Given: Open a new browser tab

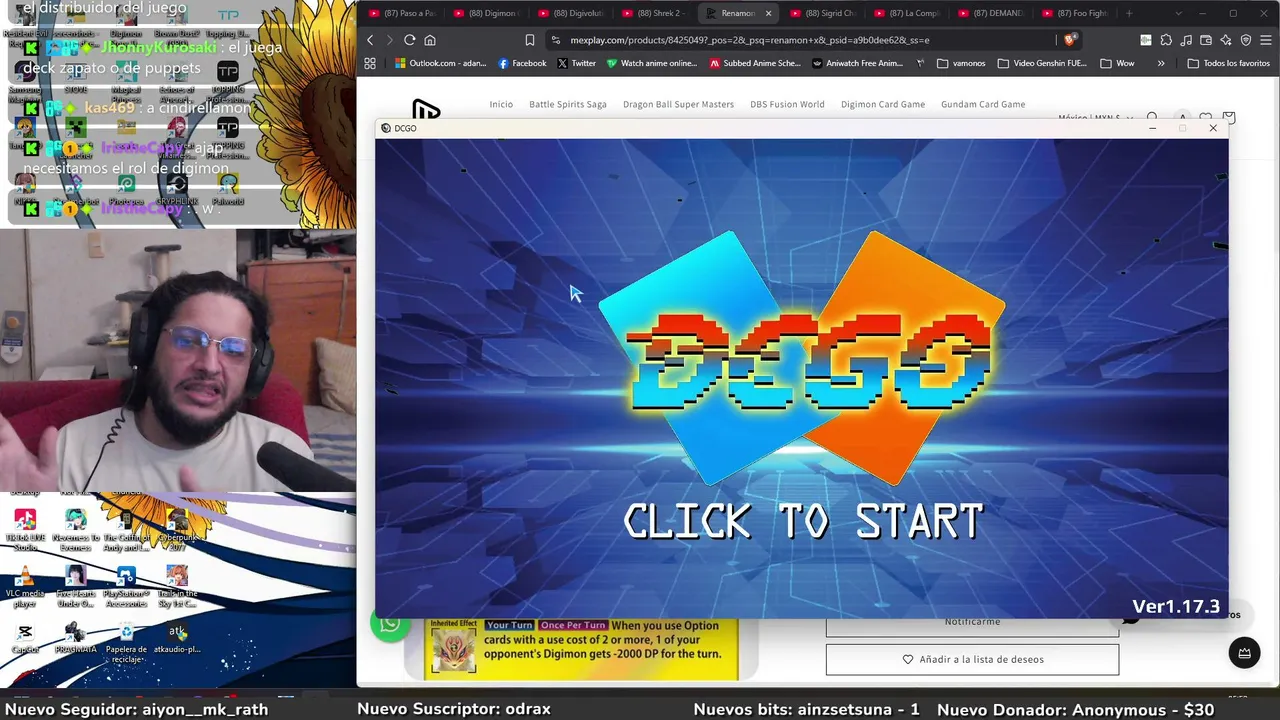Looking at the screenshot, I should coord(1129,13).
